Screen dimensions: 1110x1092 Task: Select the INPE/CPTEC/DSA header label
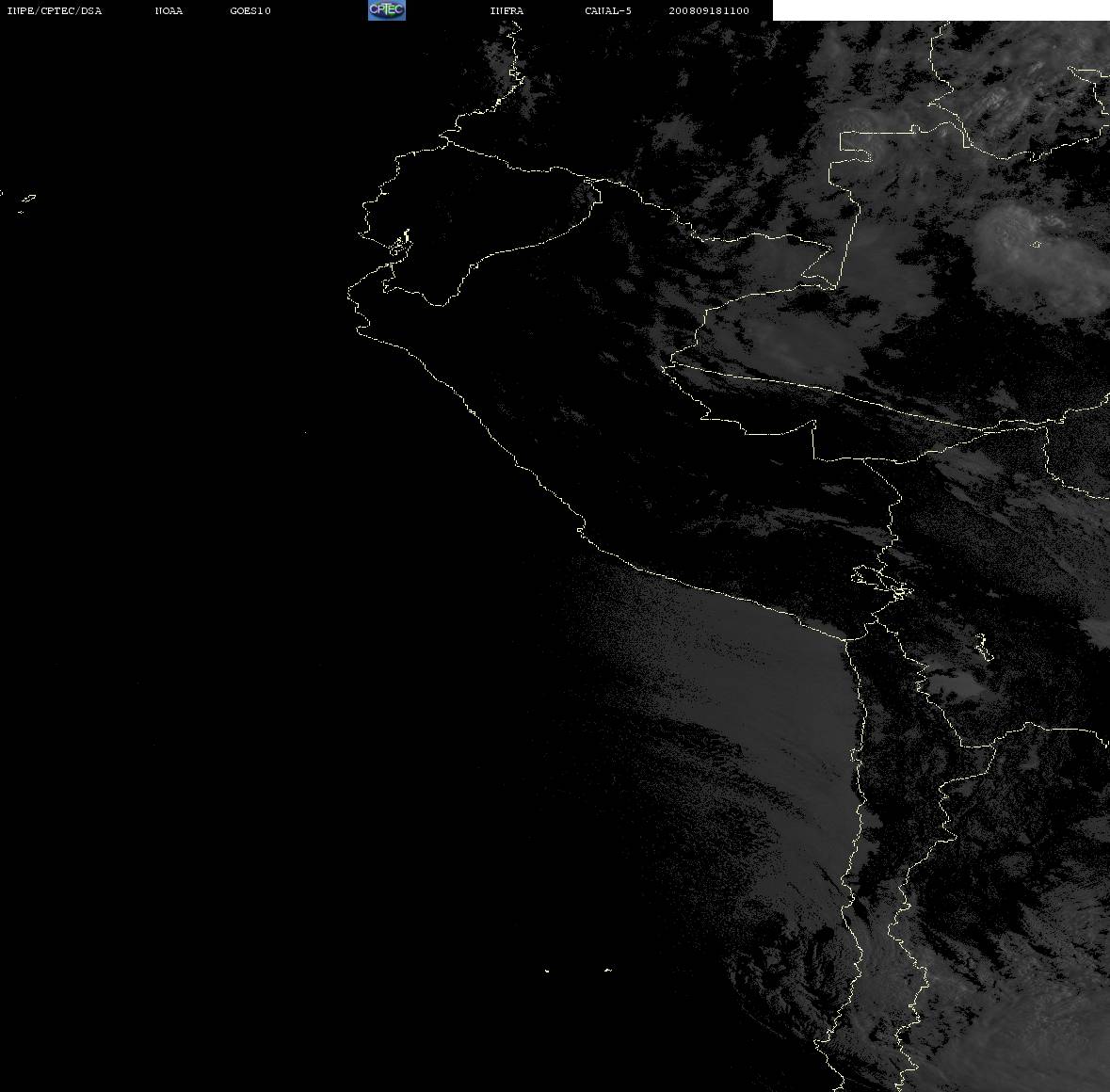(x=55, y=10)
